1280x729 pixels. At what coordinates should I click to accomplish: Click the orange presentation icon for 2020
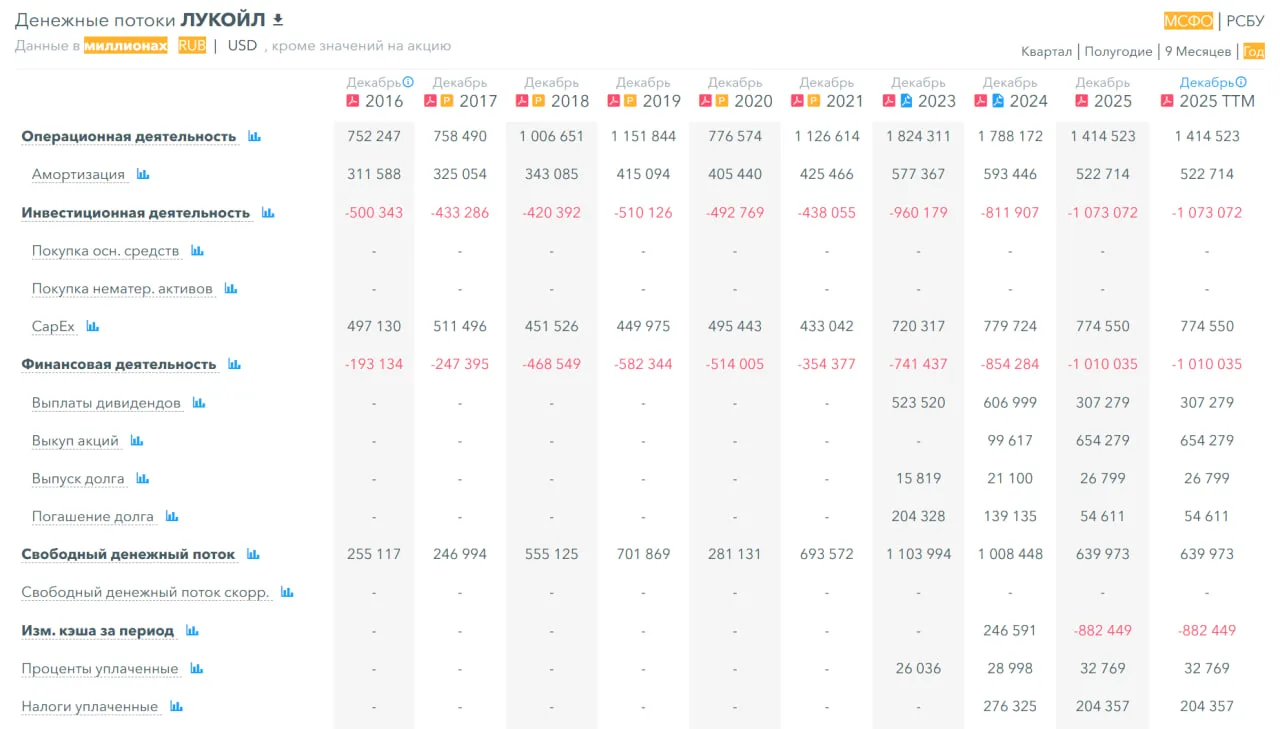[x=722, y=101]
